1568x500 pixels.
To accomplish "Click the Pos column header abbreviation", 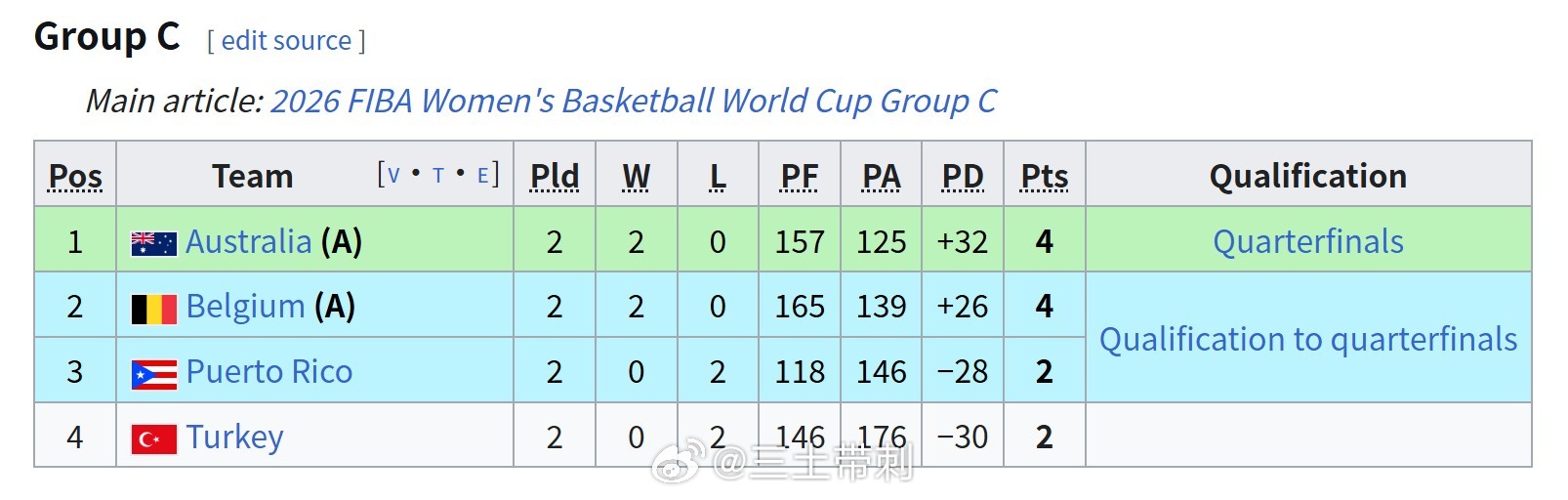I will point(75,177).
